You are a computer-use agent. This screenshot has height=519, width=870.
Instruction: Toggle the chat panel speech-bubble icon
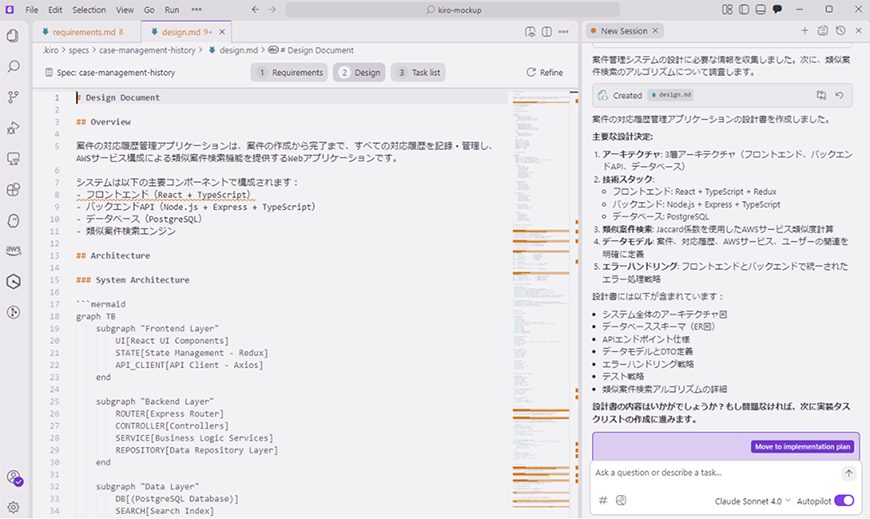click(x=777, y=9)
